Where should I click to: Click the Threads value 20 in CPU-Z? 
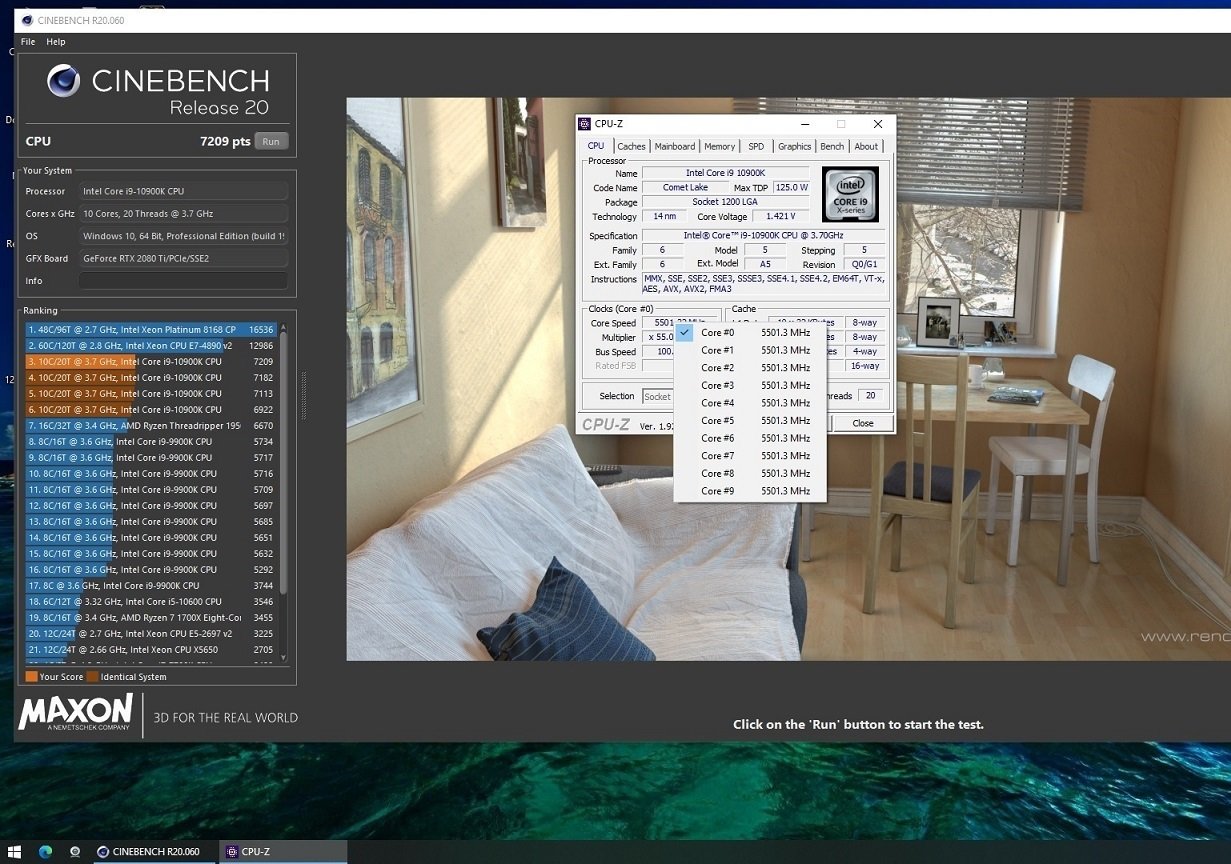click(x=870, y=396)
